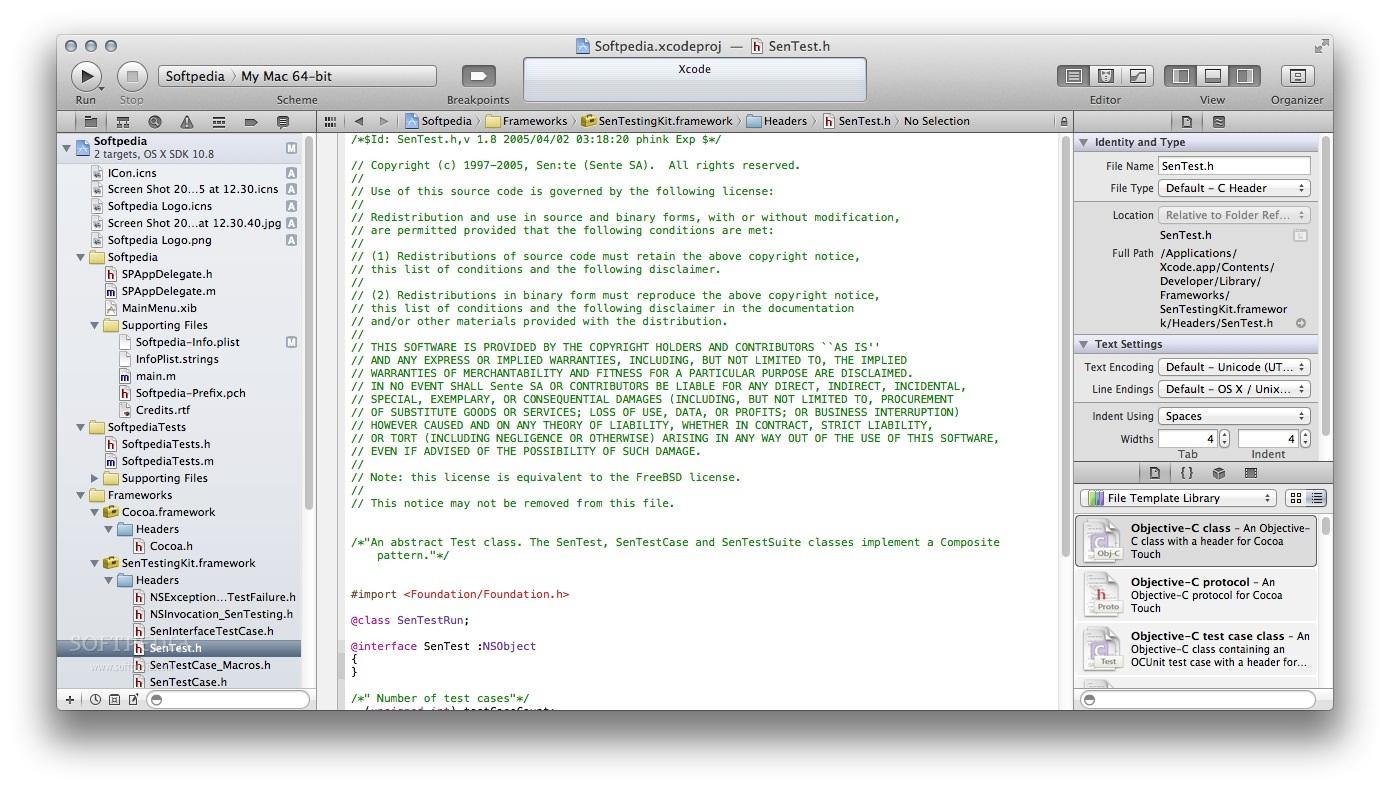Stop the running build with the Stop button
The width and height of the screenshot is (1390, 789).
click(132, 75)
